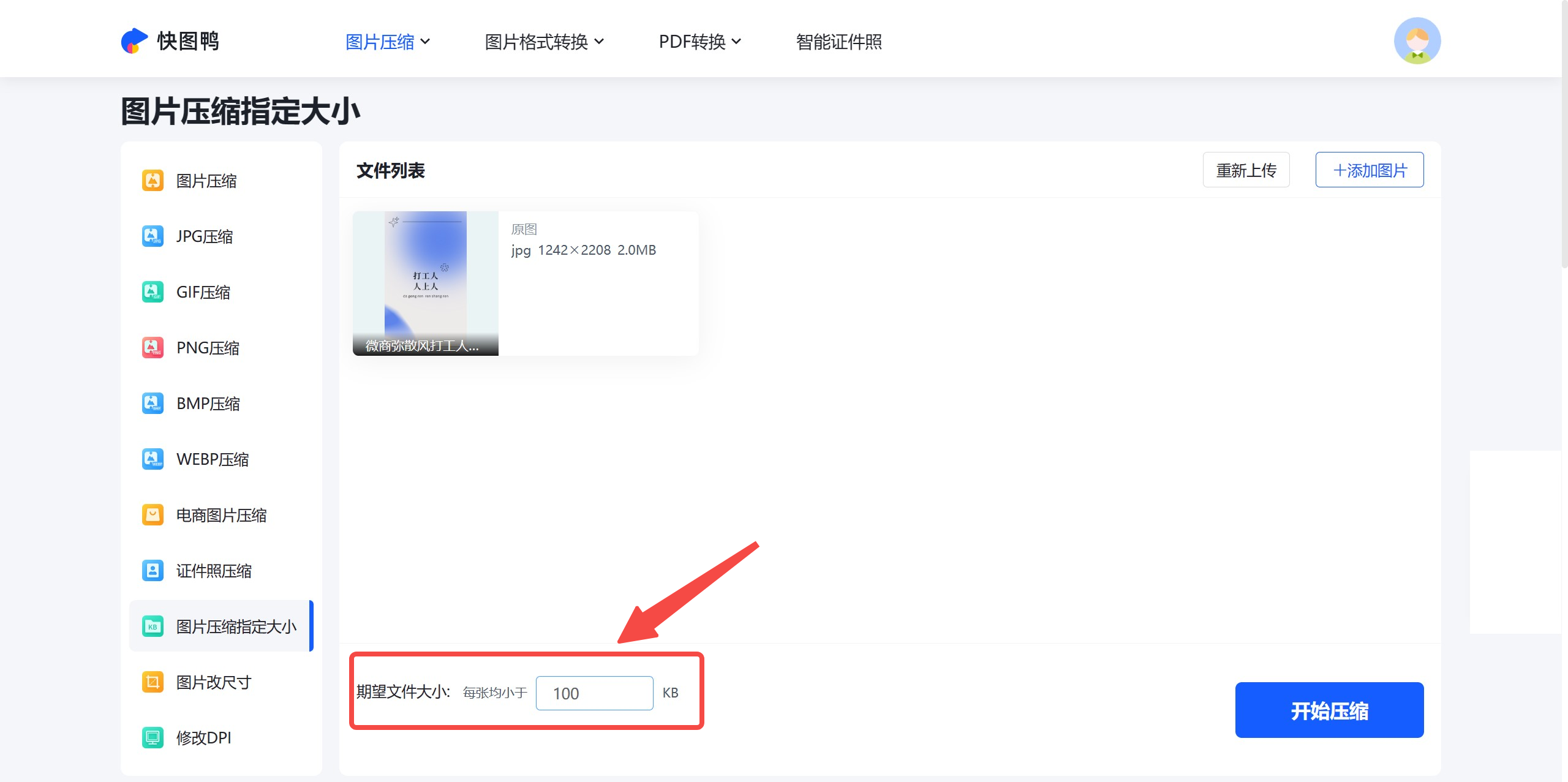Click the 重新上传 button
The width and height of the screenshot is (1568, 782).
[x=1246, y=170]
